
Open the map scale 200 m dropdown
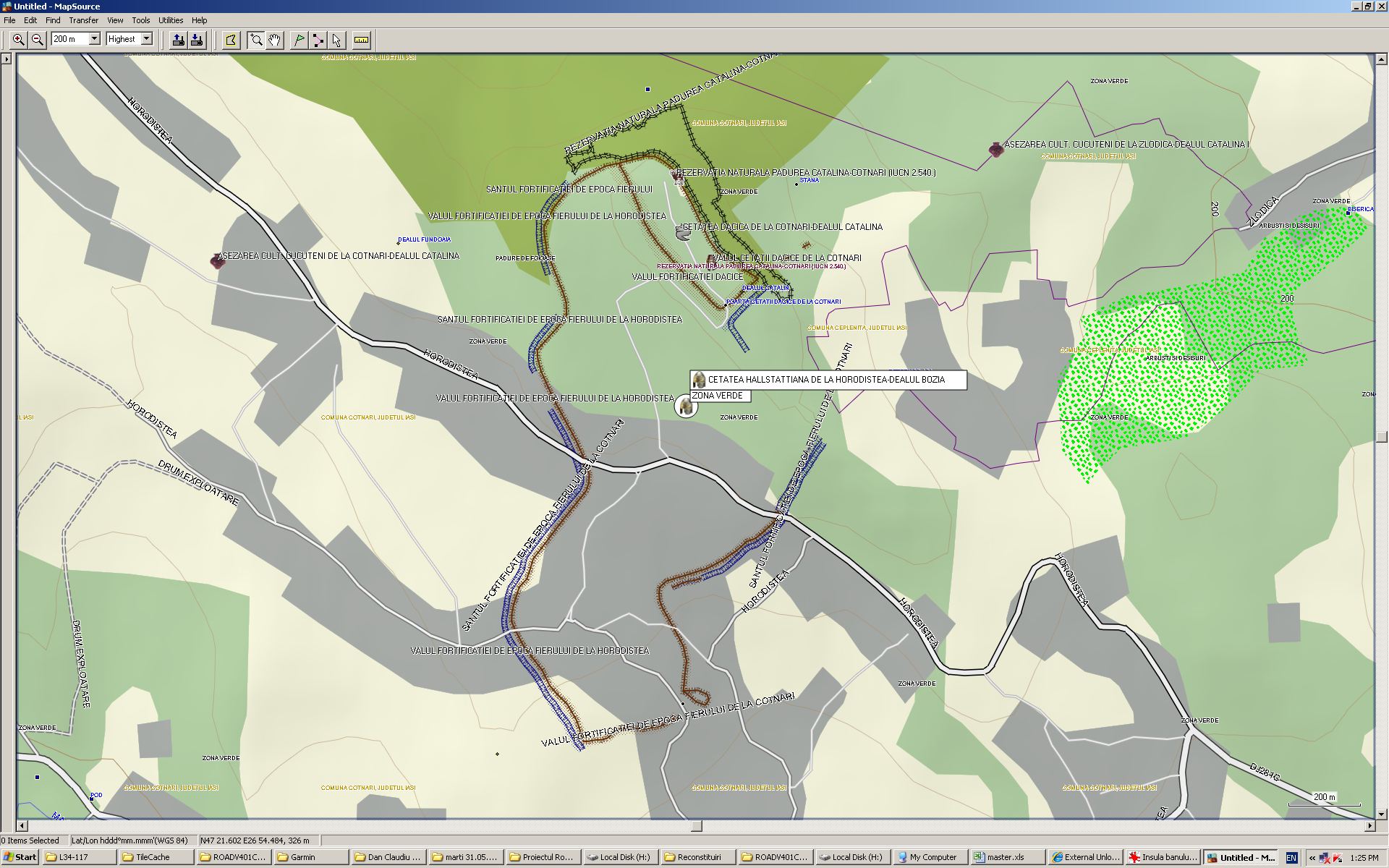pyautogui.click(x=94, y=39)
